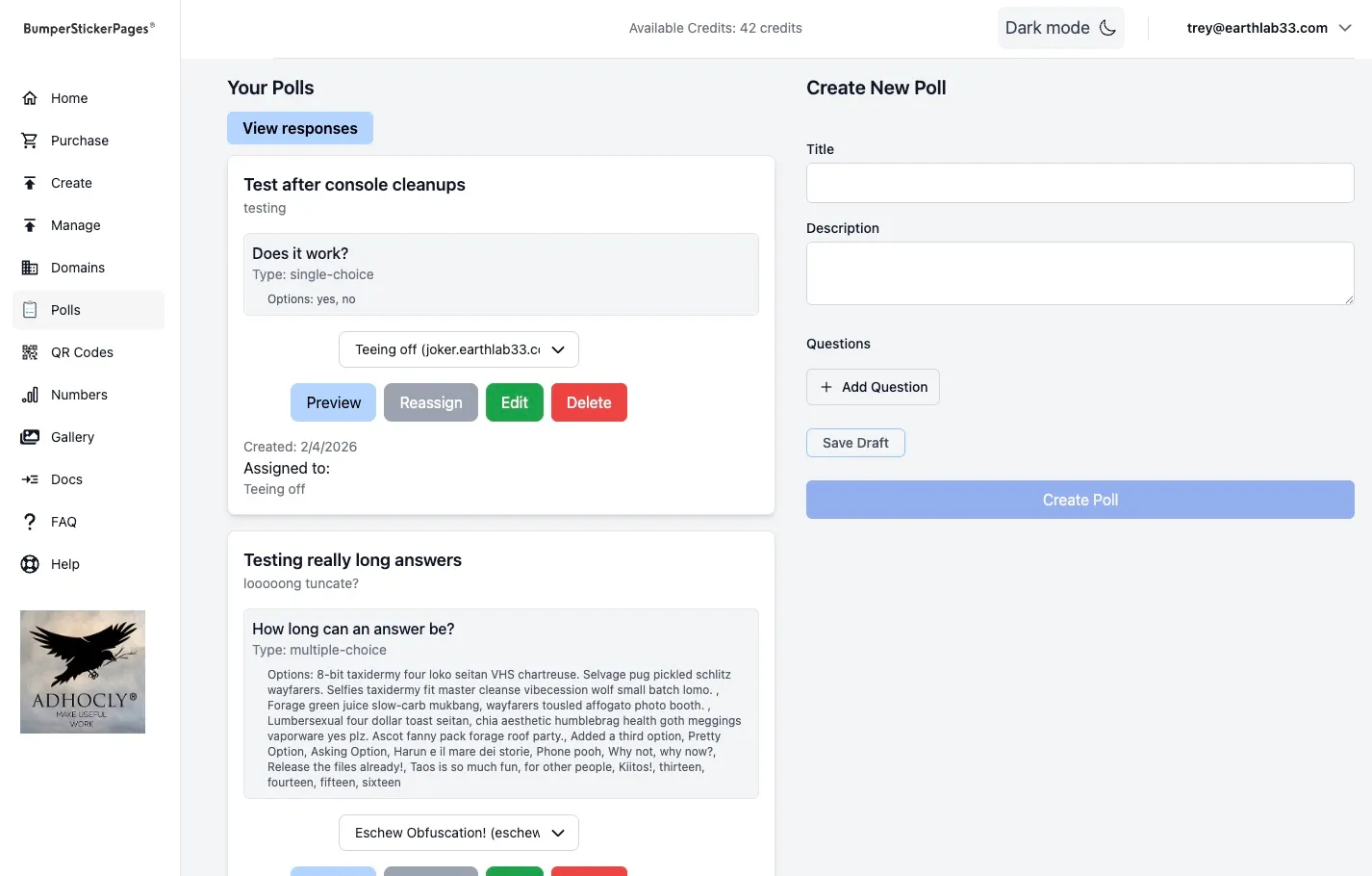Go to Home in the sidebar
Image resolution: width=1372 pixels, height=876 pixels.
89,98
